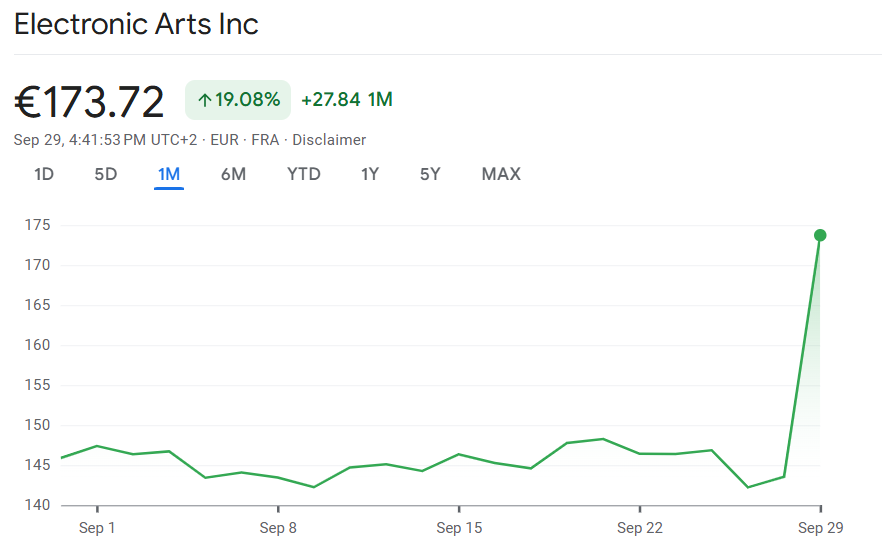Click the green 19.08% change badge
This screenshot has width=882, height=552.
pyautogui.click(x=238, y=100)
